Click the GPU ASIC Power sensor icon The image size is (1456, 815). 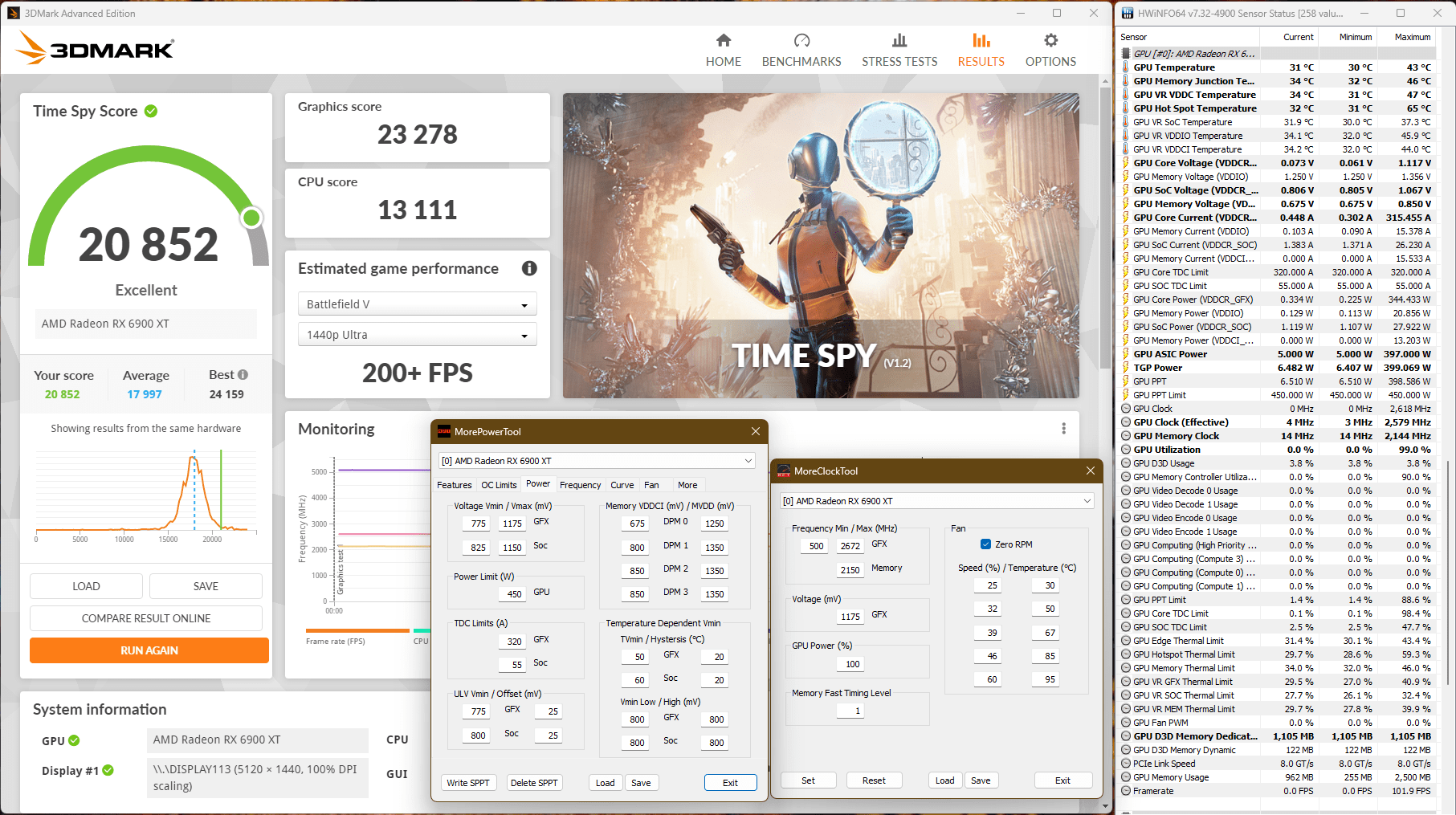tap(1126, 354)
